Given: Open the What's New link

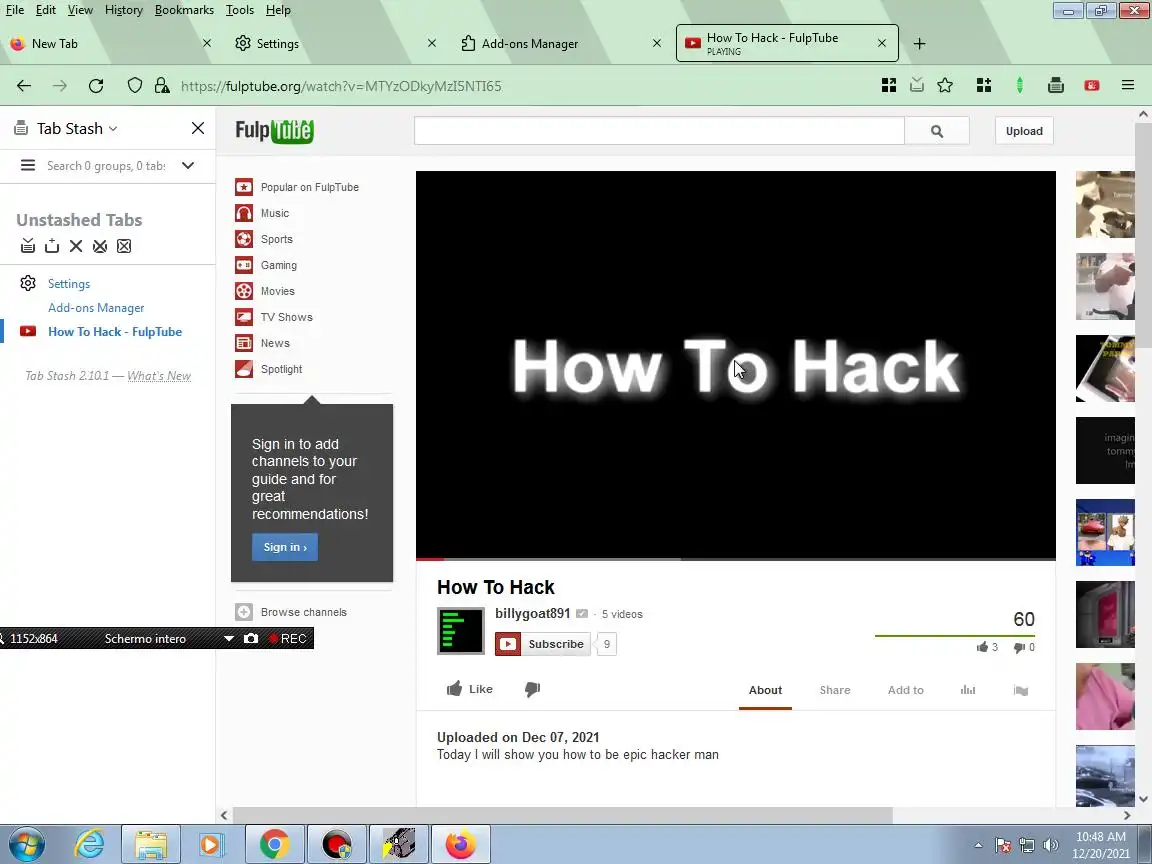Looking at the screenshot, I should 159,375.
